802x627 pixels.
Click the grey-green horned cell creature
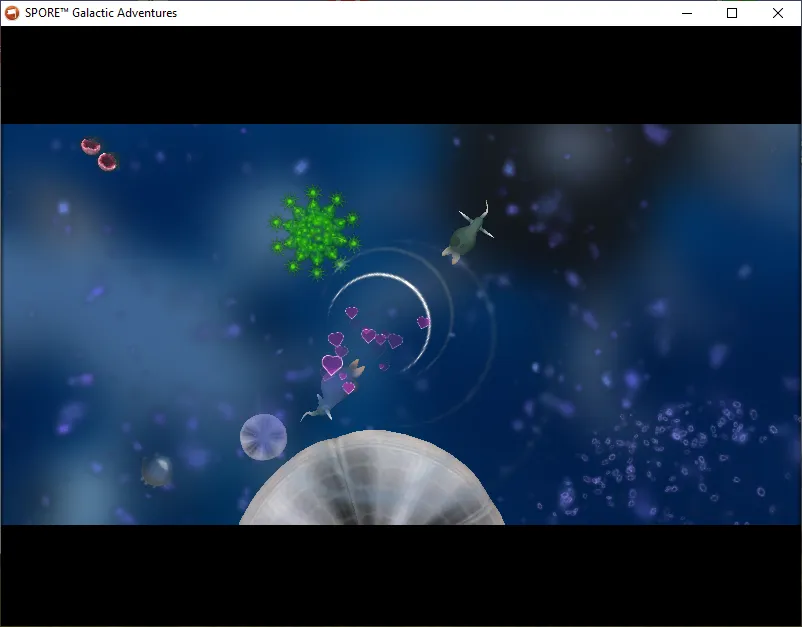click(x=468, y=233)
